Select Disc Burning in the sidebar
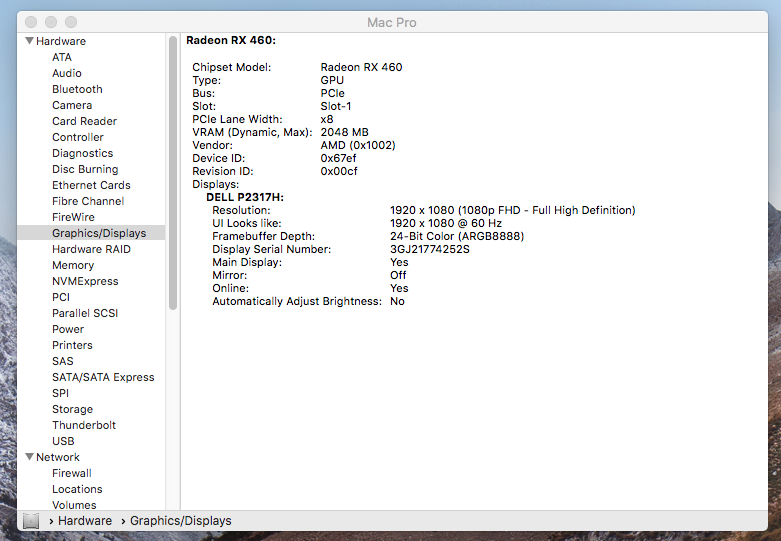The height and width of the screenshot is (541, 781). pos(85,169)
